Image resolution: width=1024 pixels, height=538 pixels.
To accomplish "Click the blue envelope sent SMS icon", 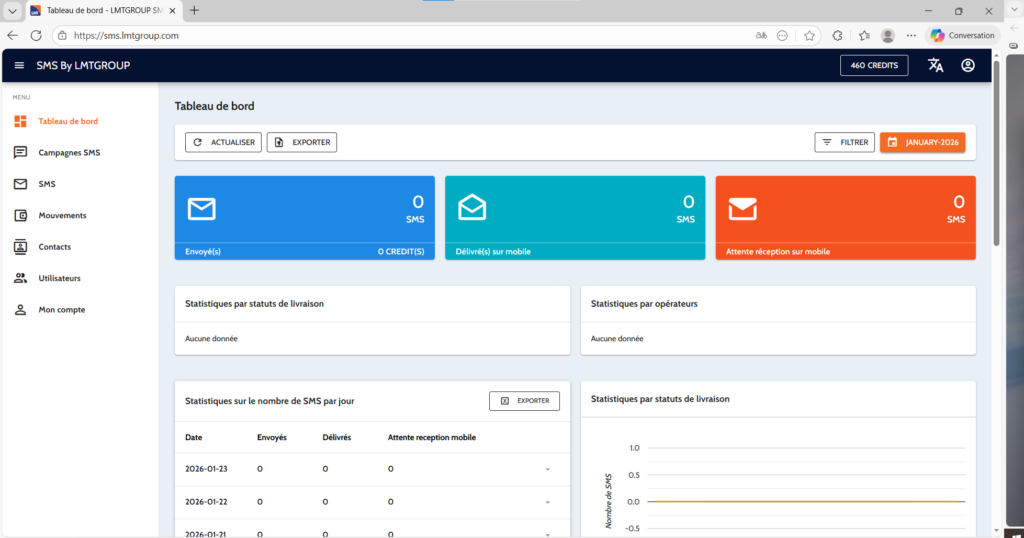I will tap(202, 208).
